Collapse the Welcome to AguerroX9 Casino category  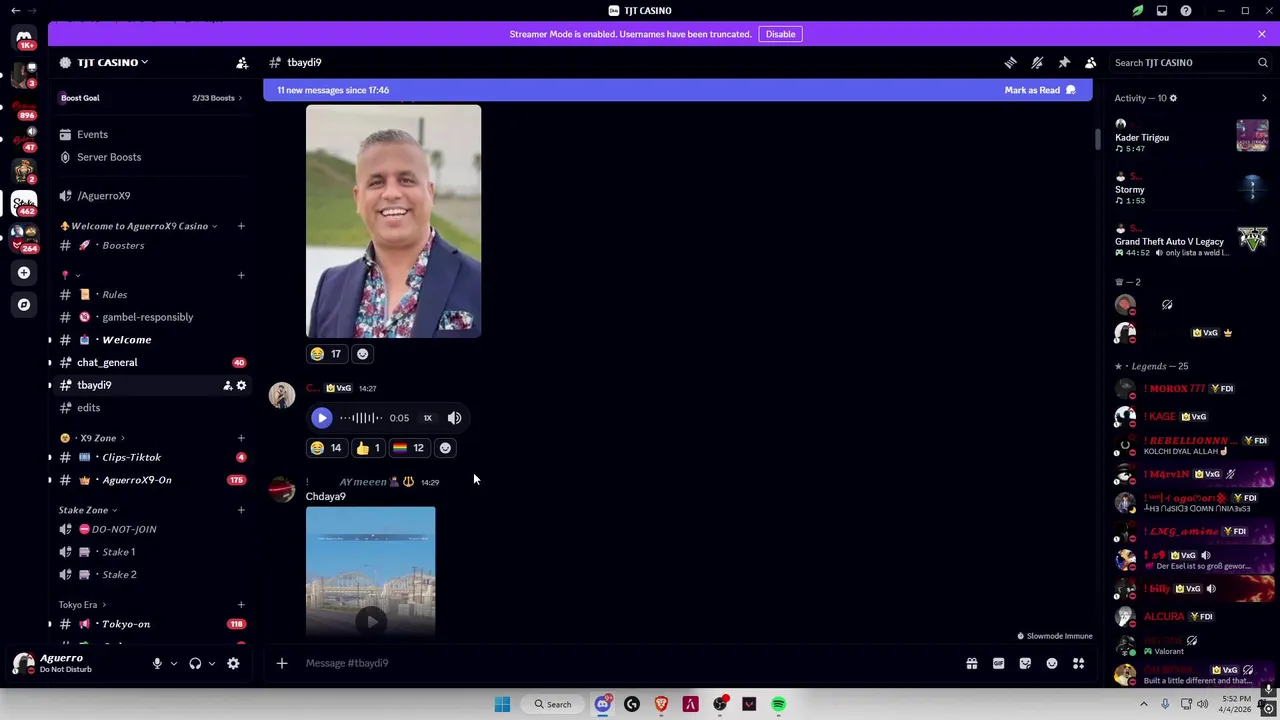coord(139,226)
